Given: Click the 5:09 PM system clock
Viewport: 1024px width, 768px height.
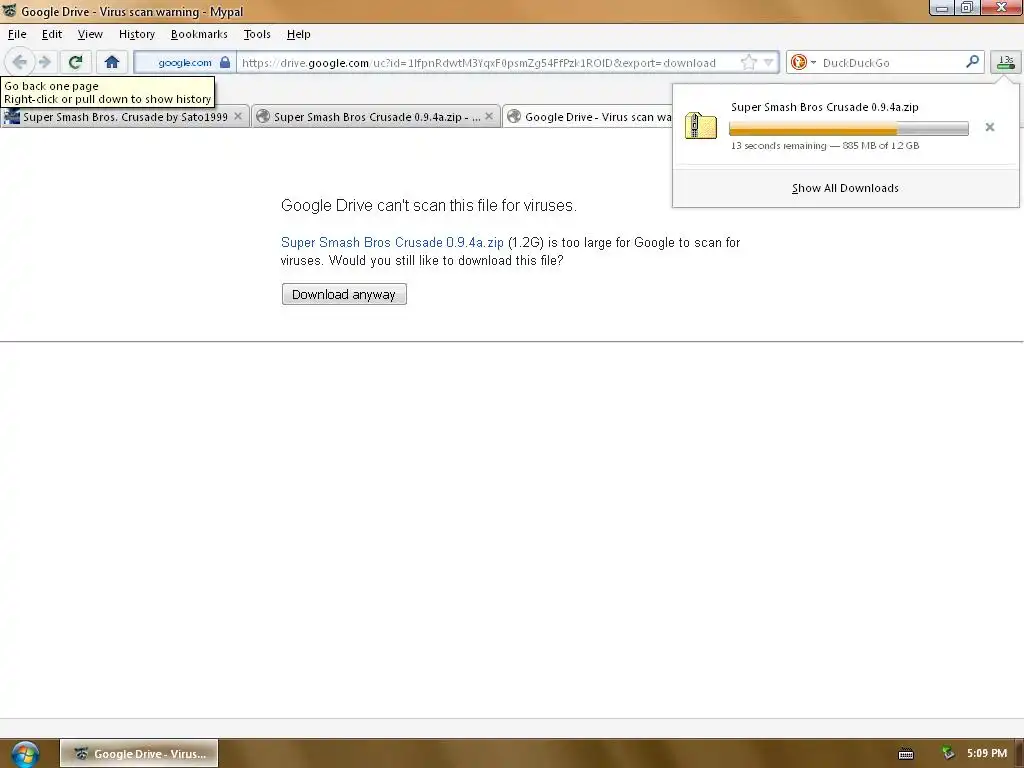Looking at the screenshot, I should pyautogui.click(x=987, y=754).
